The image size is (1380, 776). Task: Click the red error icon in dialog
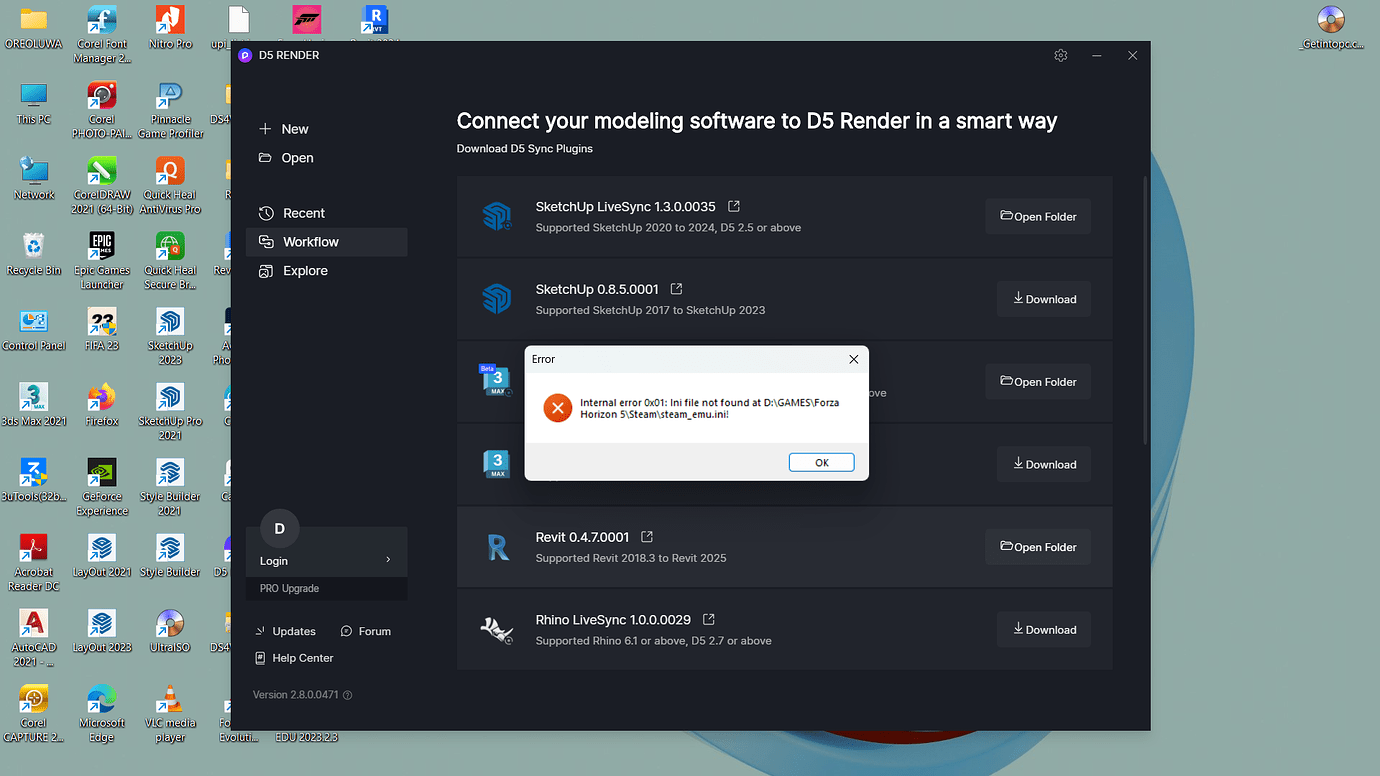click(x=557, y=408)
